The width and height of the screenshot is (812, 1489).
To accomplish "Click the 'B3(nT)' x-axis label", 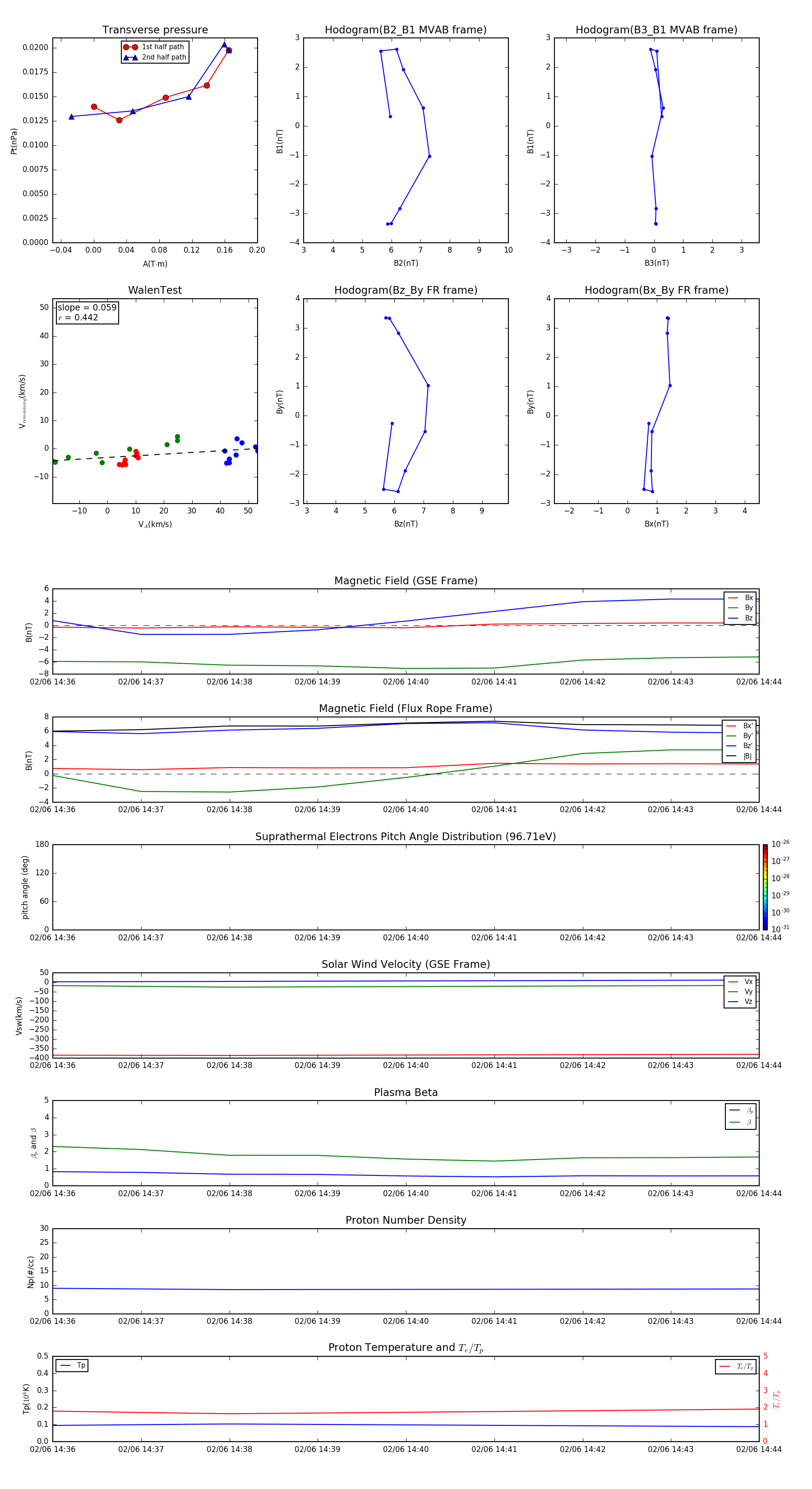I will (x=656, y=264).
